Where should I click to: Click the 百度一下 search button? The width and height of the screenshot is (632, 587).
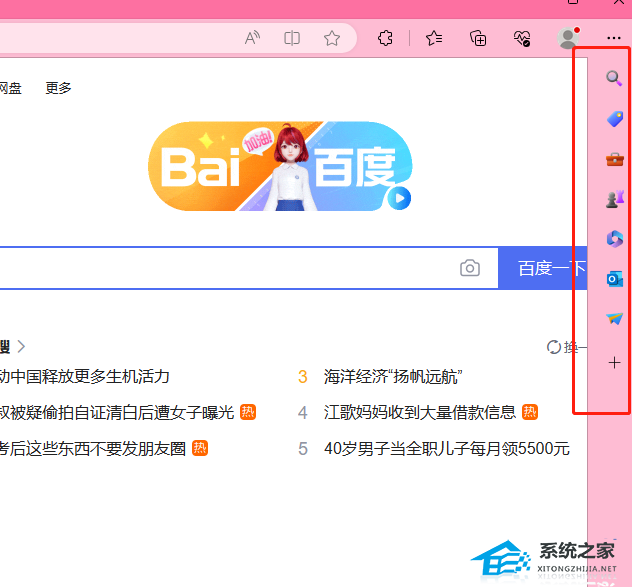(543, 268)
